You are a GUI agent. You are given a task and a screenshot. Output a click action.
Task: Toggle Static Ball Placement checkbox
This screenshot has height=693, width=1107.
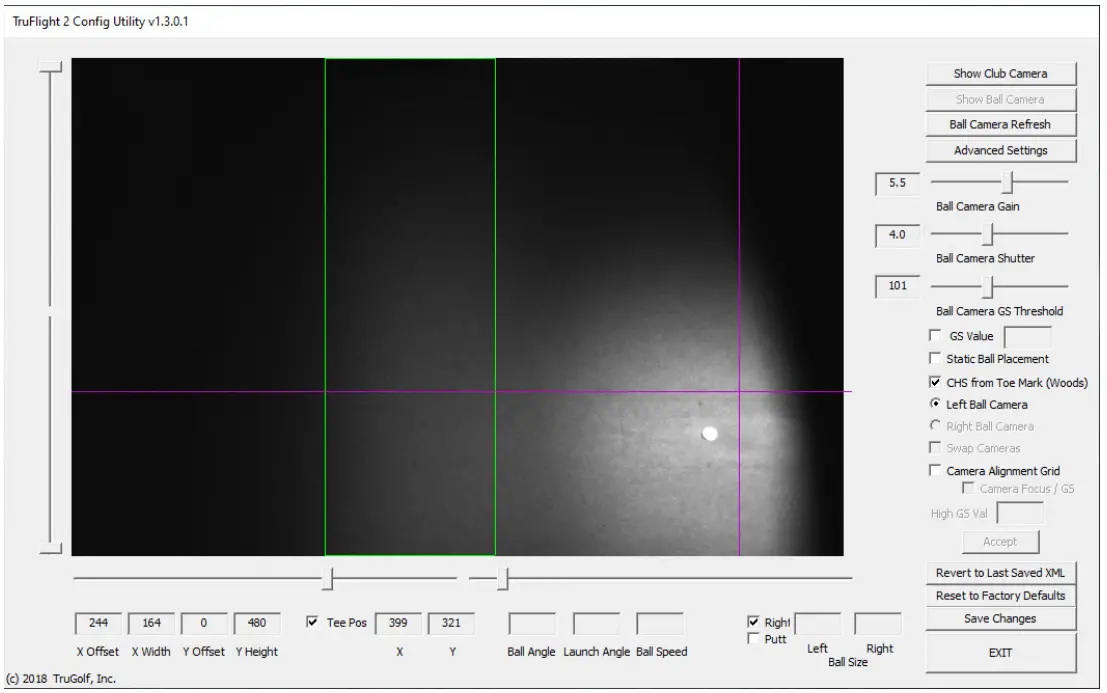[x=935, y=358]
